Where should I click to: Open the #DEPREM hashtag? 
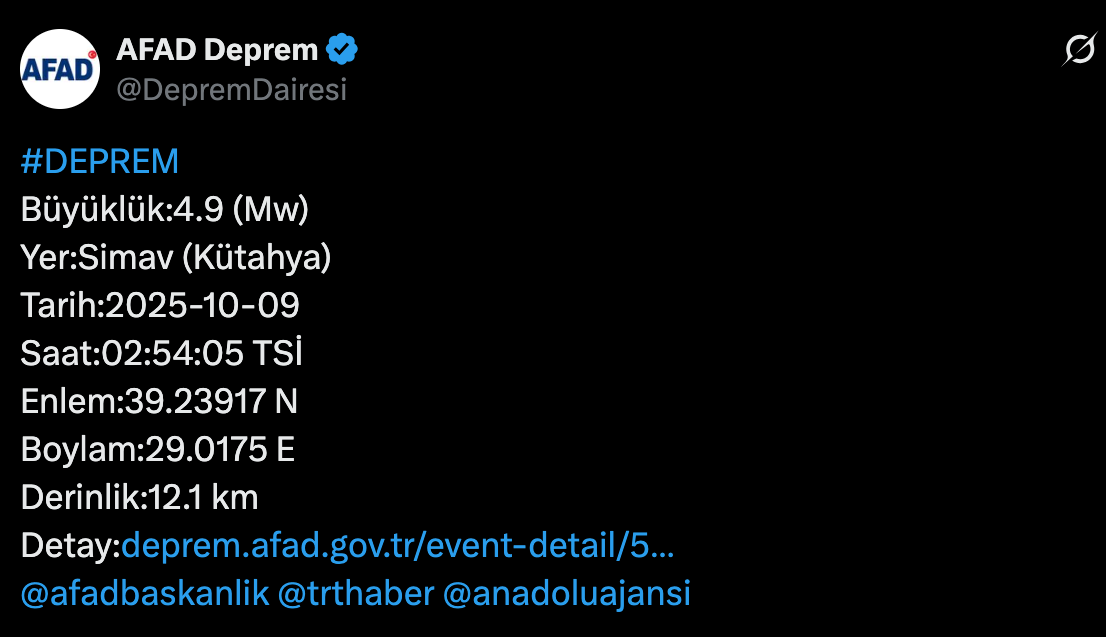click(x=99, y=161)
